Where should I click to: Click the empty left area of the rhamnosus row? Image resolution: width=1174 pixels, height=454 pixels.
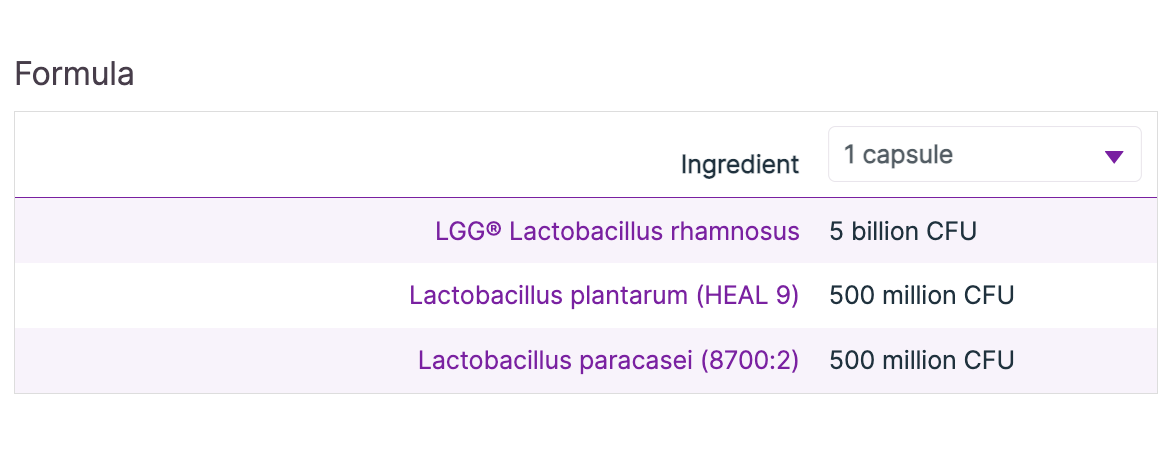point(200,232)
